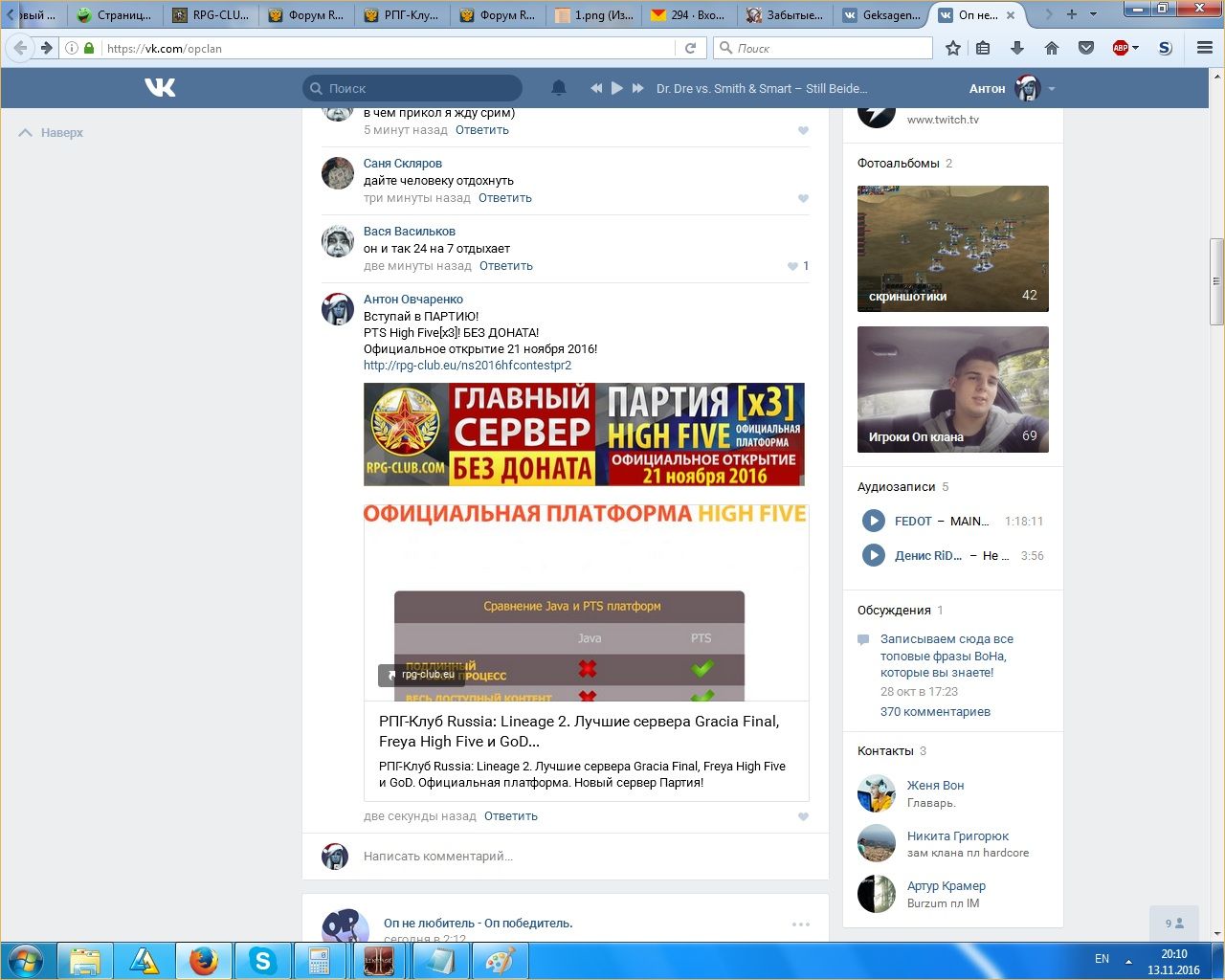Open the VK notifications bell
This screenshot has height=980, width=1225.
[559, 88]
